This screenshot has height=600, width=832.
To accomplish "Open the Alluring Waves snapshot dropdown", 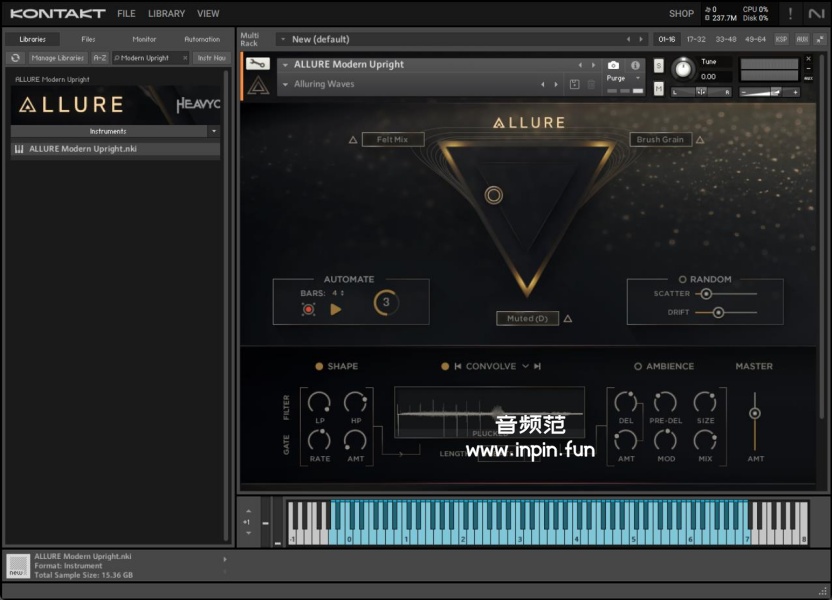I will [285, 84].
